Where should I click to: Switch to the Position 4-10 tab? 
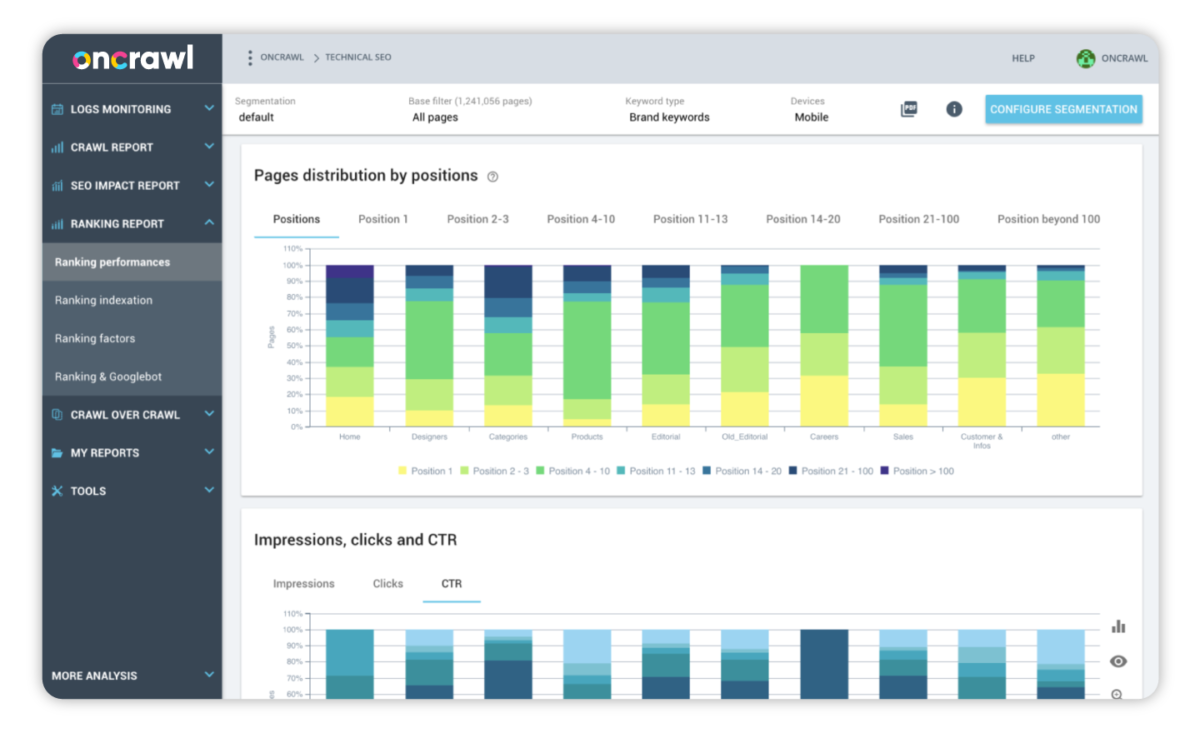click(581, 219)
